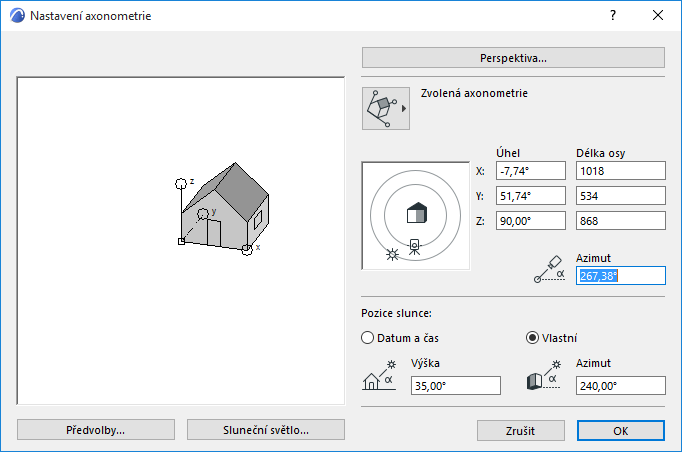This screenshot has height=452, width=682.
Task: Click the Úhel column label
Action: click(x=508, y=153)
